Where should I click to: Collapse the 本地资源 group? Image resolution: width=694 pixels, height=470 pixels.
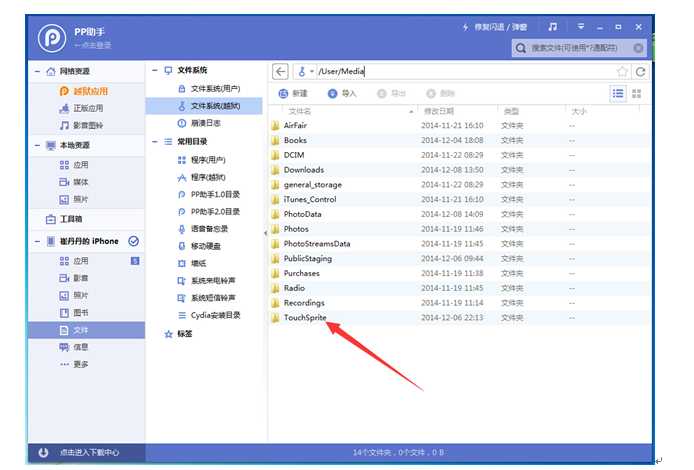pos(37,145)
